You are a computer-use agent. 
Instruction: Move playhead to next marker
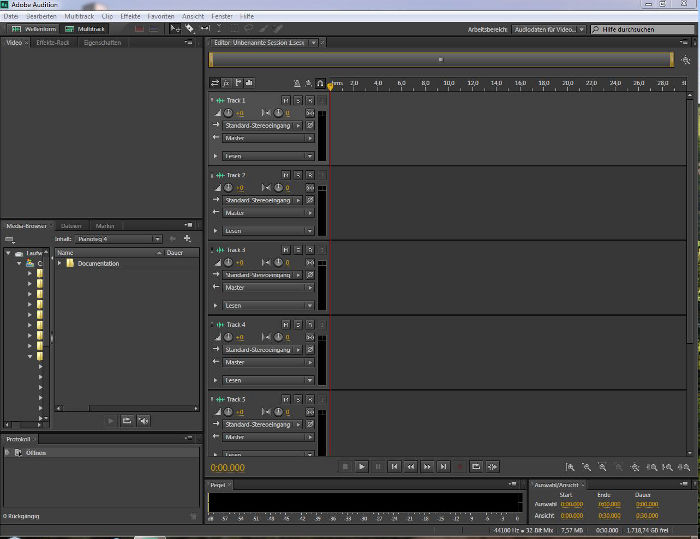coord(443,467)
